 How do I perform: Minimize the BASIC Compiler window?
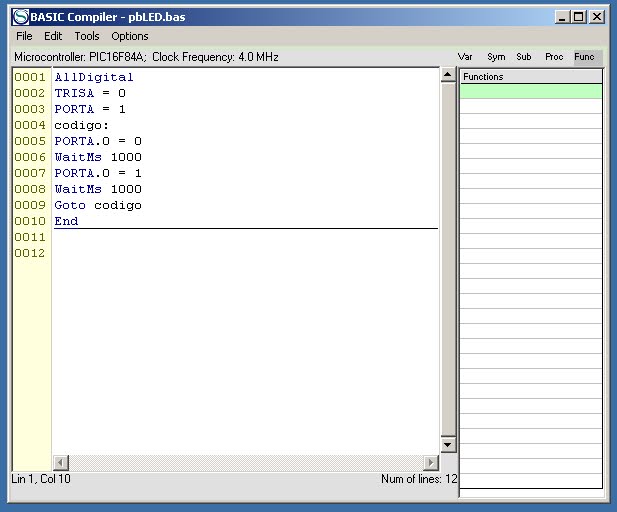(562, 17)
